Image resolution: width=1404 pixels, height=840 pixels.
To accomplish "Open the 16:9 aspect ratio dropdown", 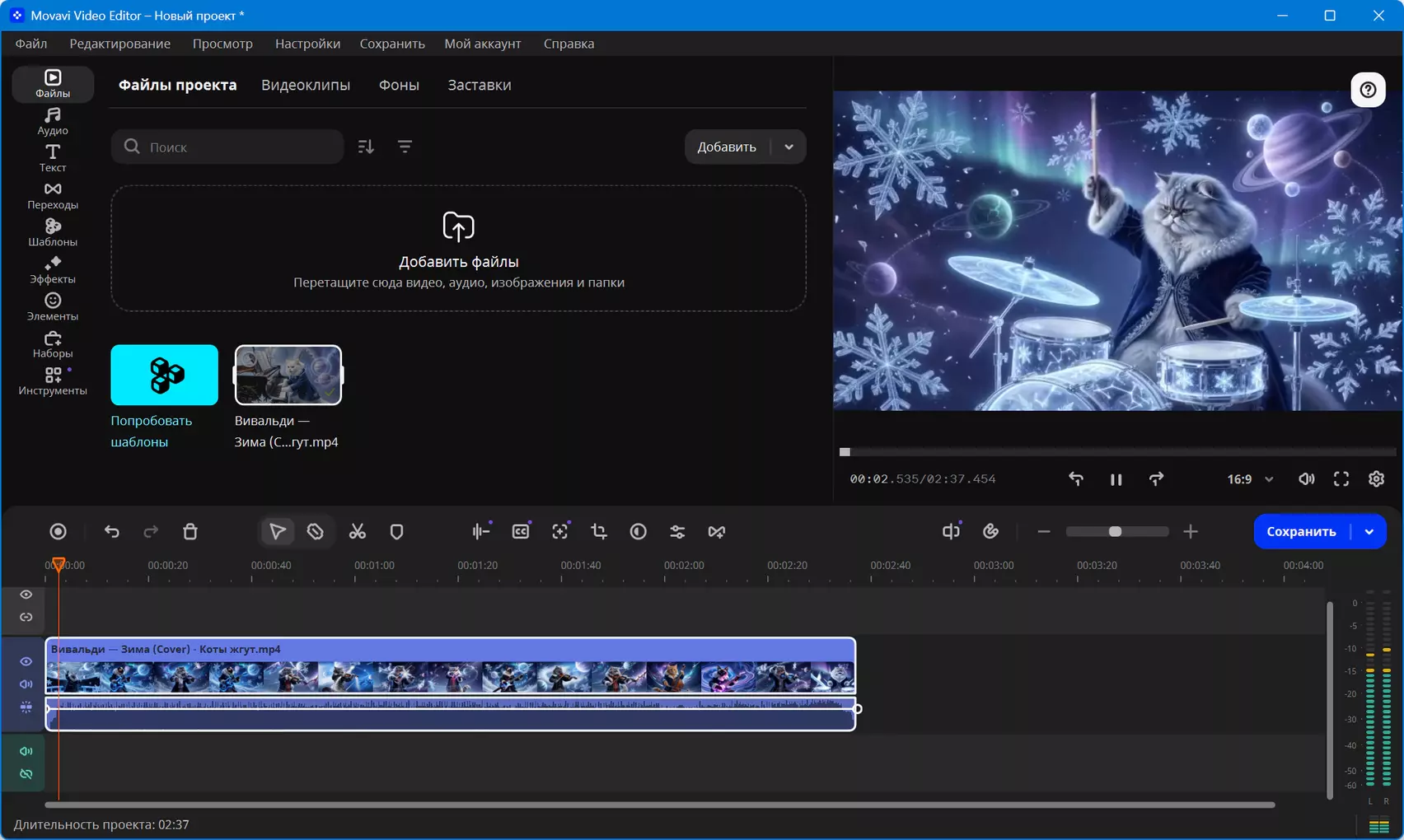I will [1250, 479].
